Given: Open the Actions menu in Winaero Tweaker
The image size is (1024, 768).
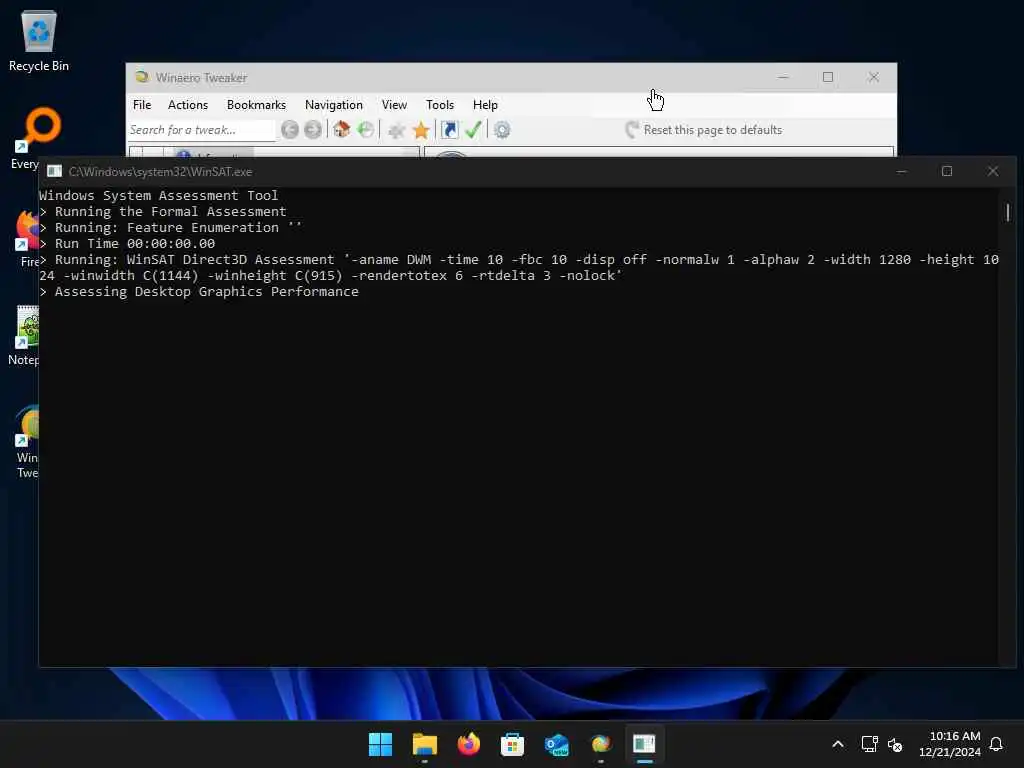Looking at the screenshot, I should click(187, 104).
